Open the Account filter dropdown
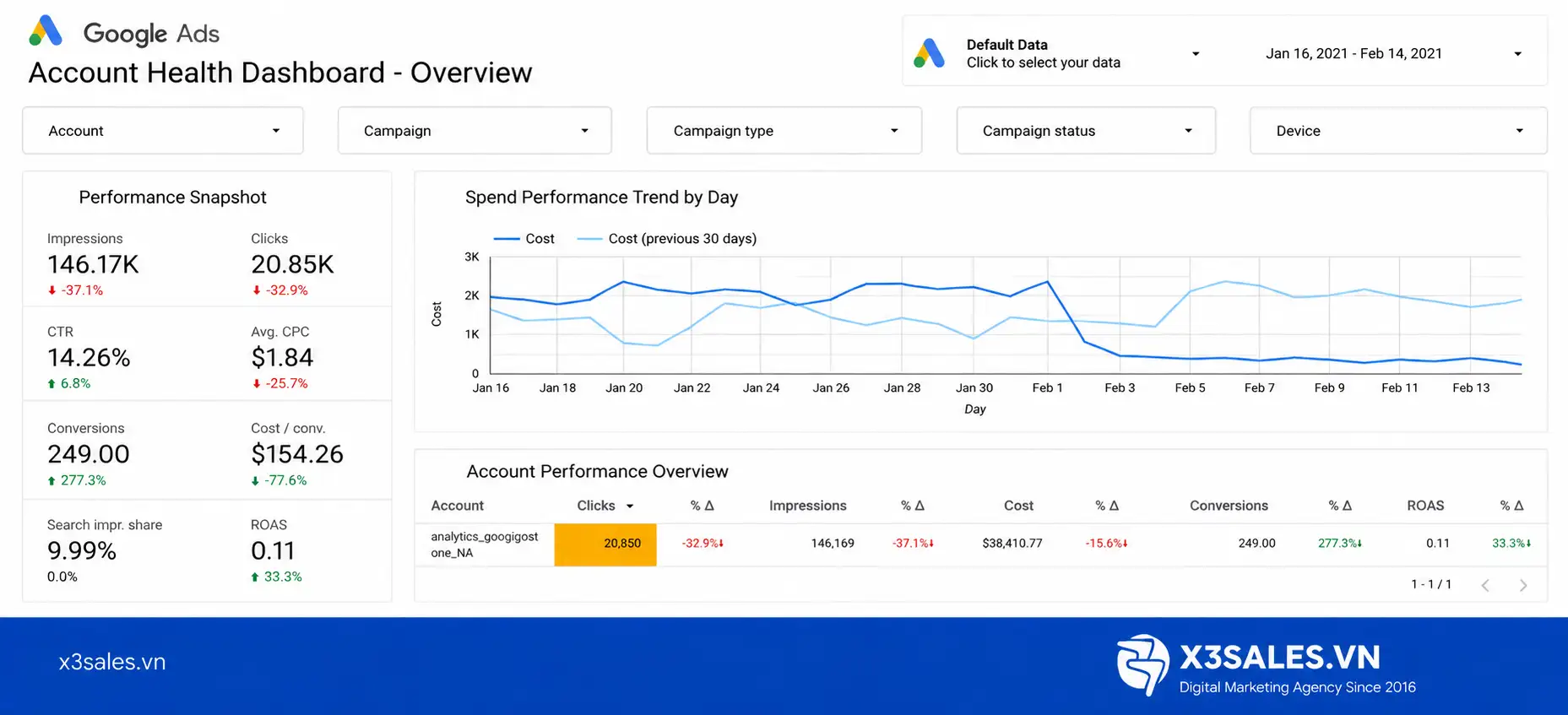This screenshot has width=1568, height=715. point(163,131)
